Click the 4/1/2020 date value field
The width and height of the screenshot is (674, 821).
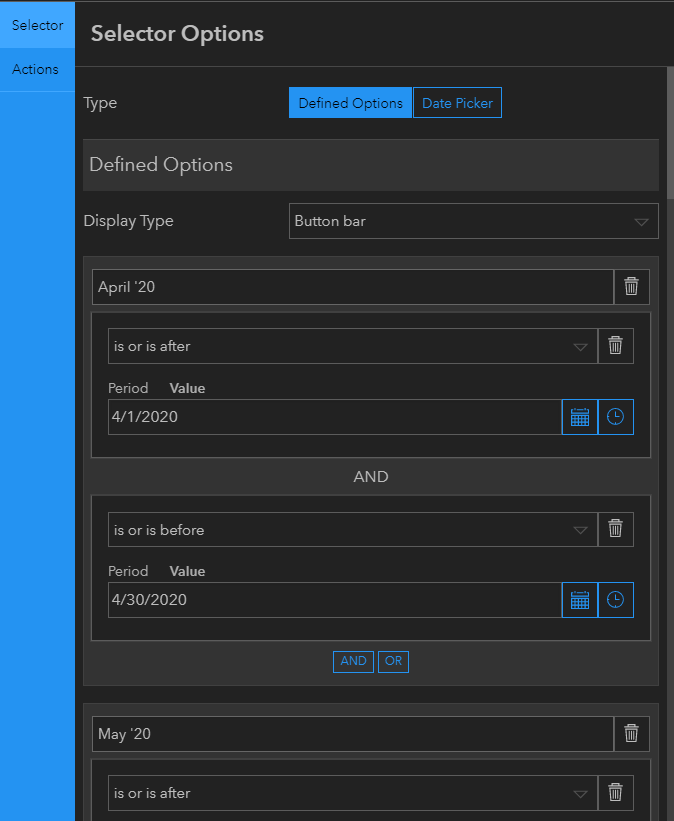(x=300, y=417)
